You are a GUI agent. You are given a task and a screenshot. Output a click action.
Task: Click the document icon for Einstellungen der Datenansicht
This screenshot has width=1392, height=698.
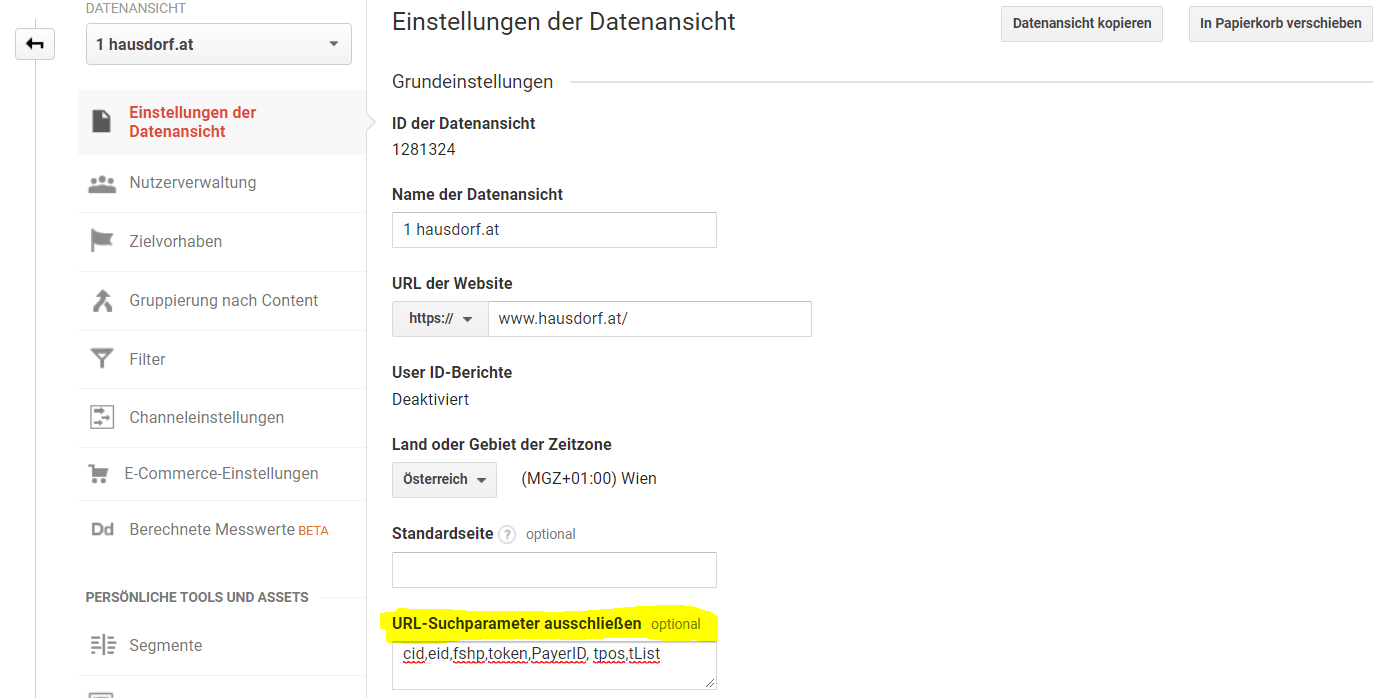coord(102,121)
